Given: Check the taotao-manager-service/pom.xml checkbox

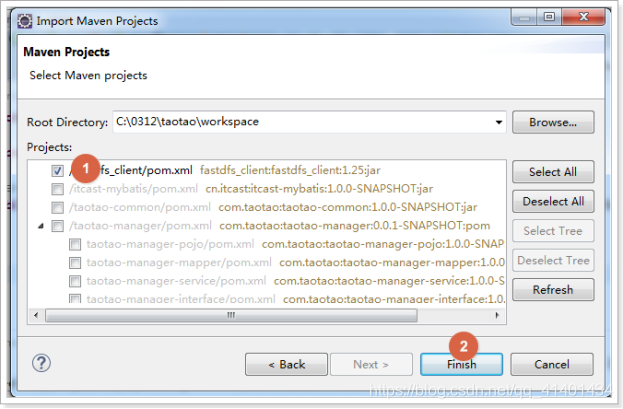Looking at the screenshot, I should (75, 281).
